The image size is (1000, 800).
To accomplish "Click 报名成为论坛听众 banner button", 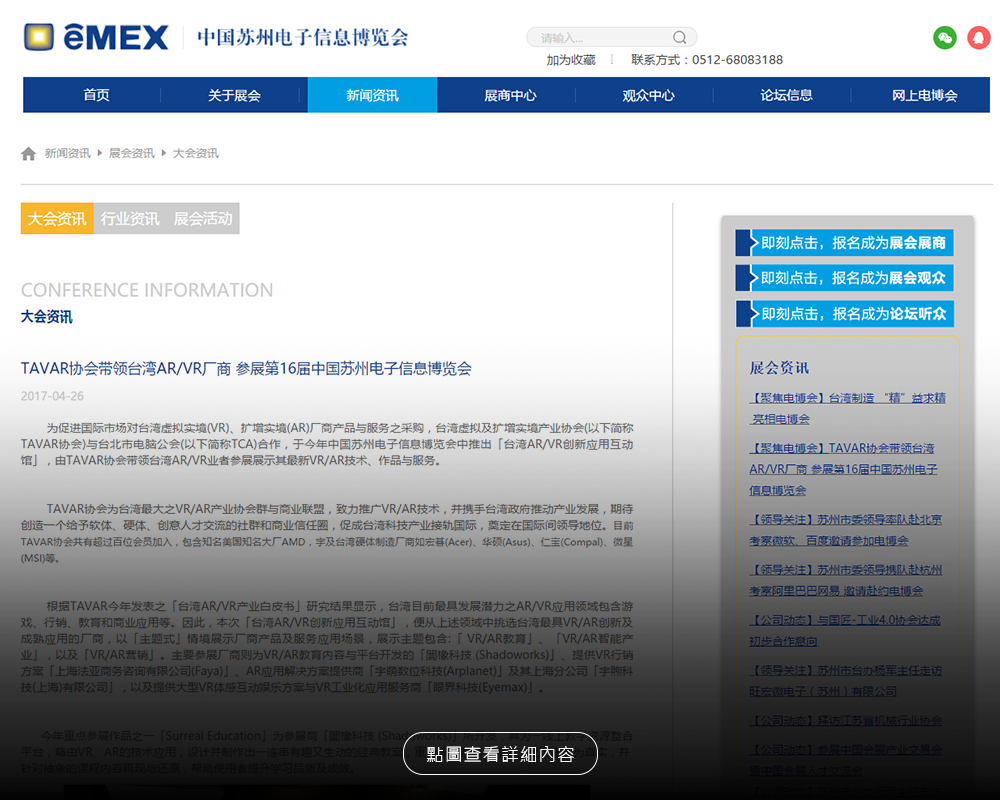I will [x=845, y=314].
